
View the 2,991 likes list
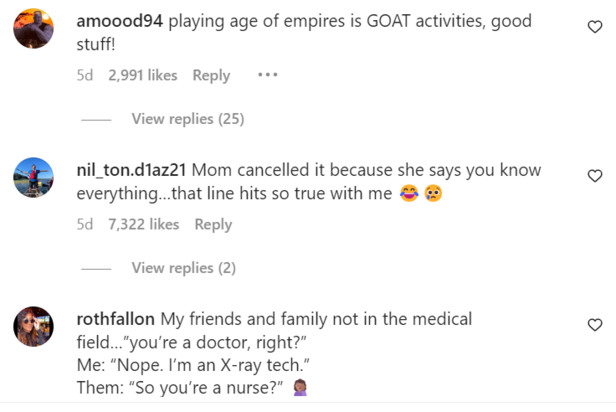142,75
